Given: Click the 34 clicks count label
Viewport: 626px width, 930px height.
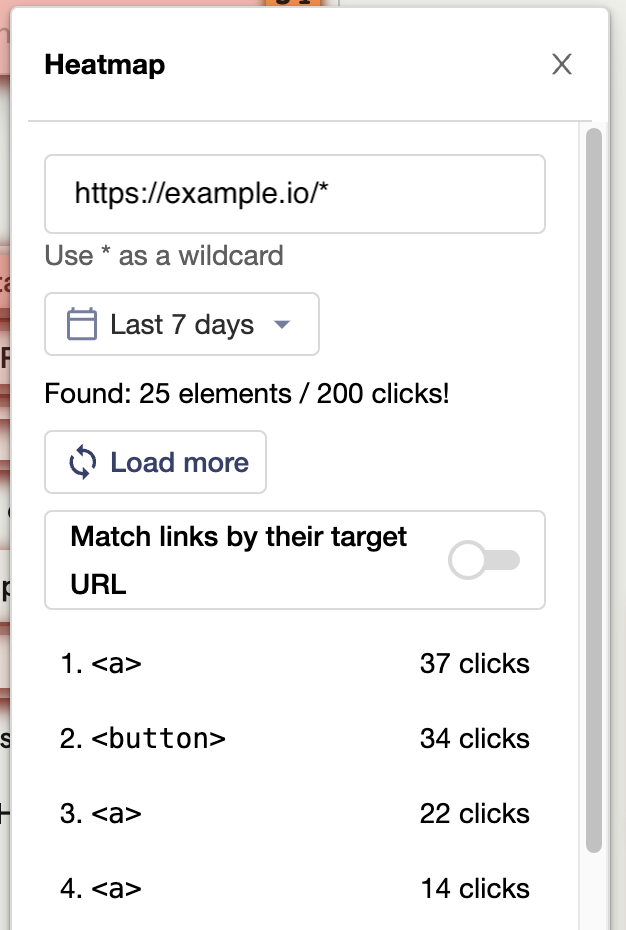Looking at the screenshot, I should click(x=474, y=739).
